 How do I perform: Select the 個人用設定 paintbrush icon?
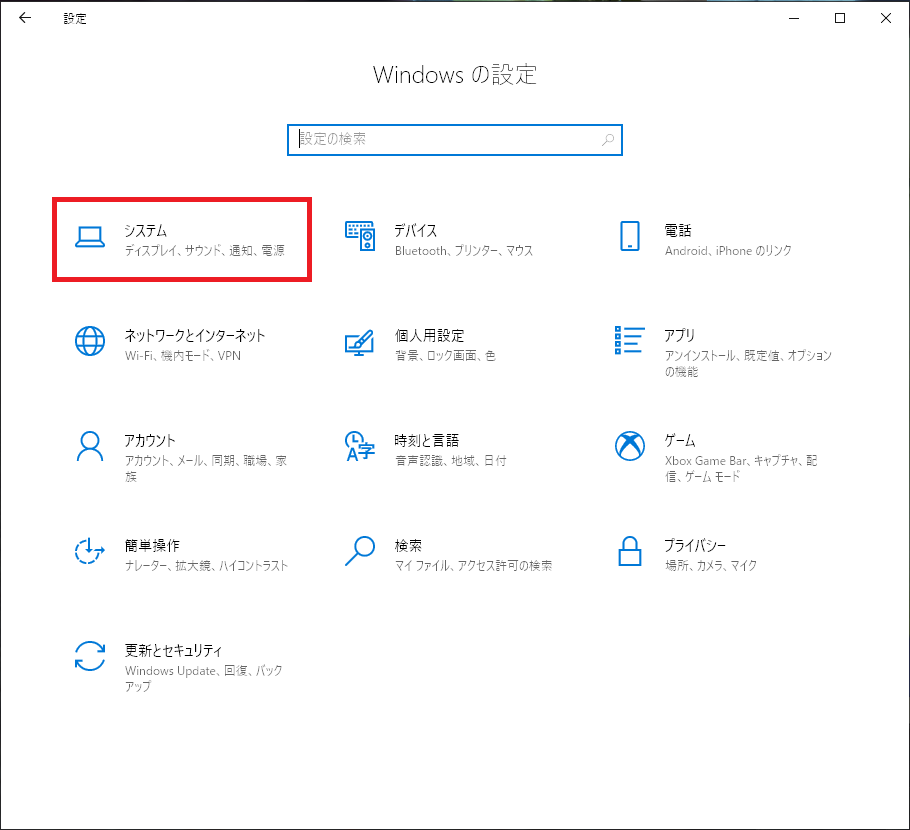[x=359, y=341]
